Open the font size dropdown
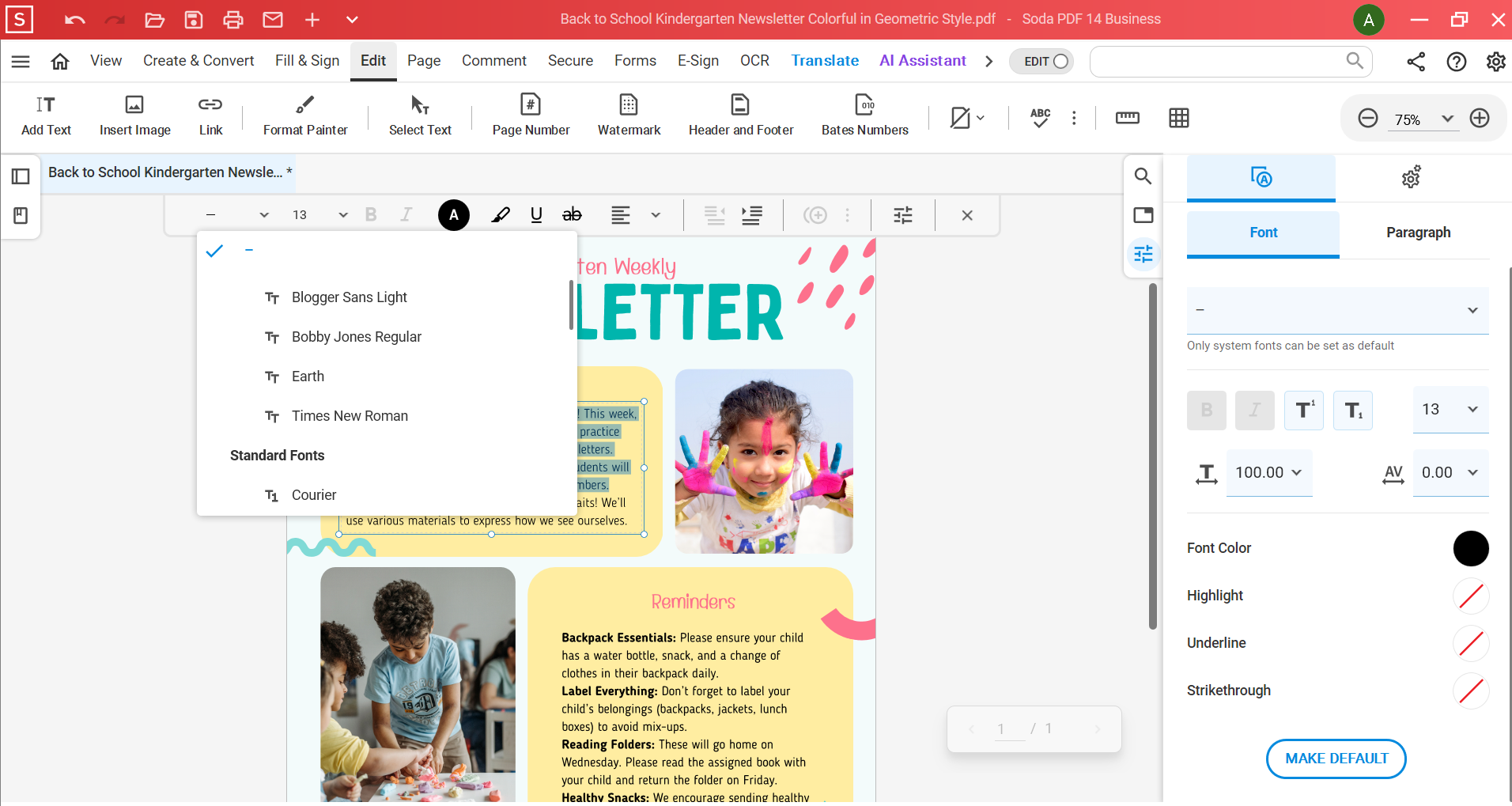The width and height of the screenshot is (1512, 806). (x=342, y=214)
